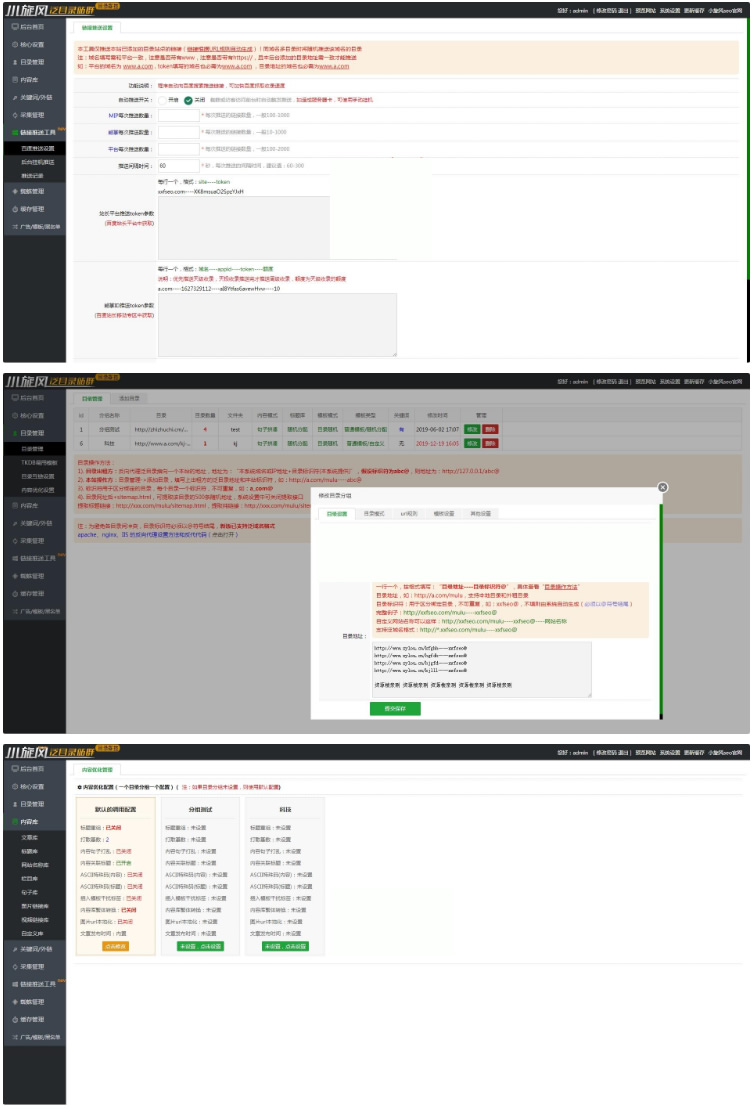Open the 目录模式 tab in the dialog
Image resolution: width=753 pixels, height=1109 pixels.
click(x=373, y=513)
